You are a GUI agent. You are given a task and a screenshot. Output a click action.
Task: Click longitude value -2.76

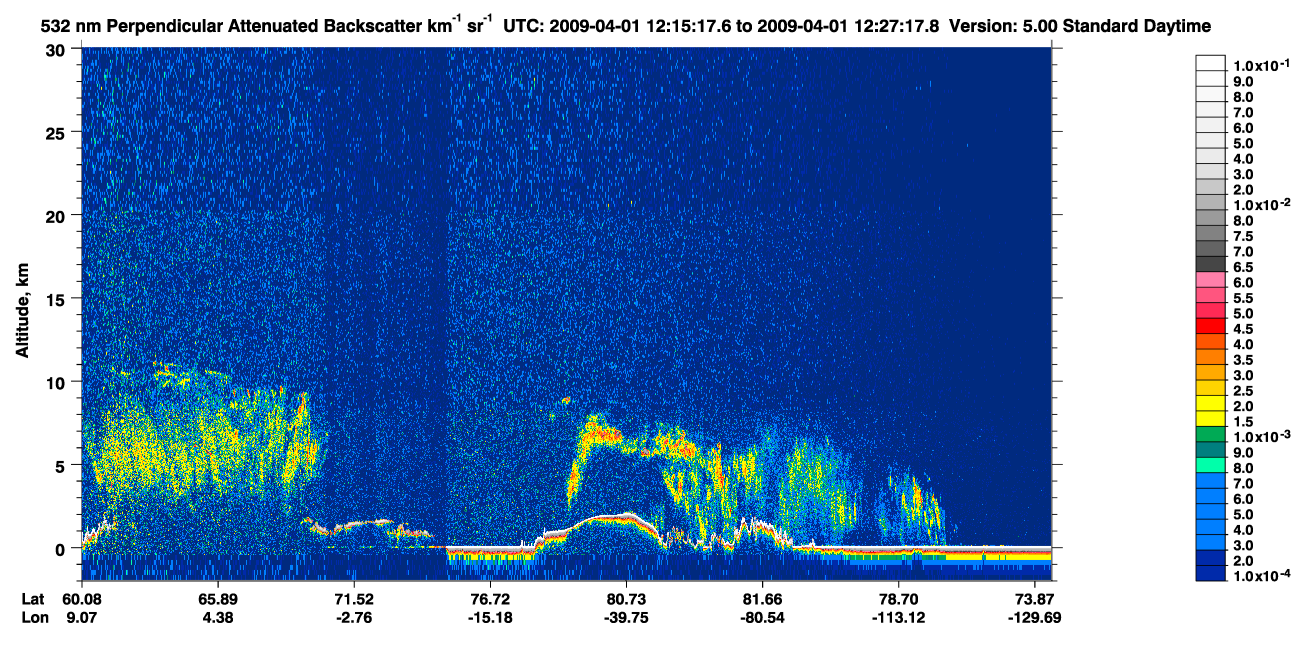pyautogui.click(x=354, y=617)
